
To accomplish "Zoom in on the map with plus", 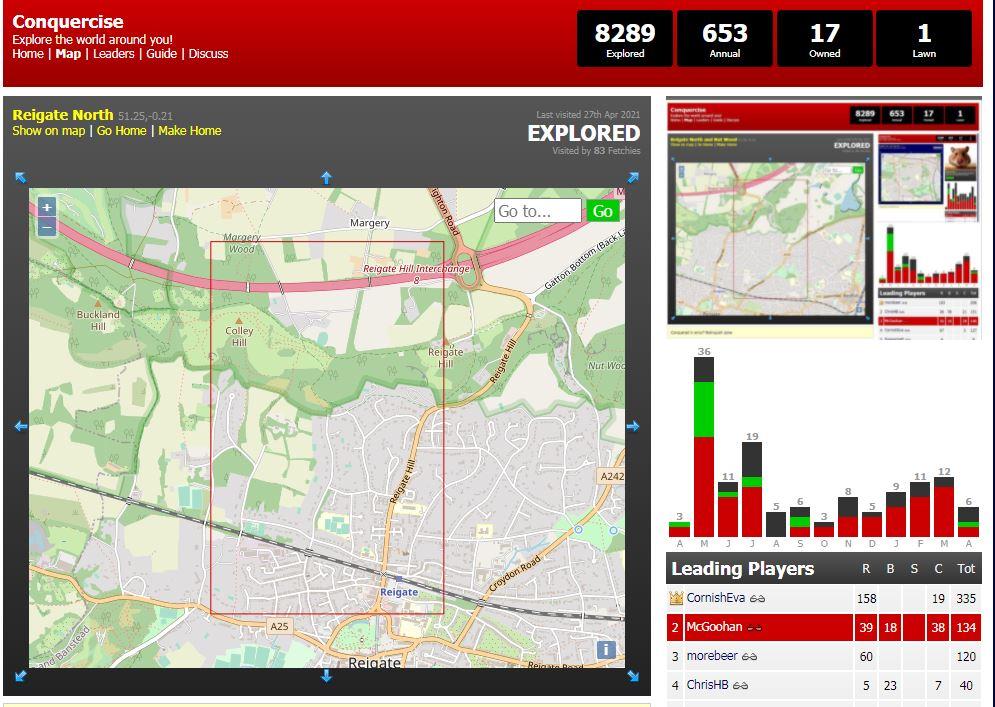I will tap(47, 207).
